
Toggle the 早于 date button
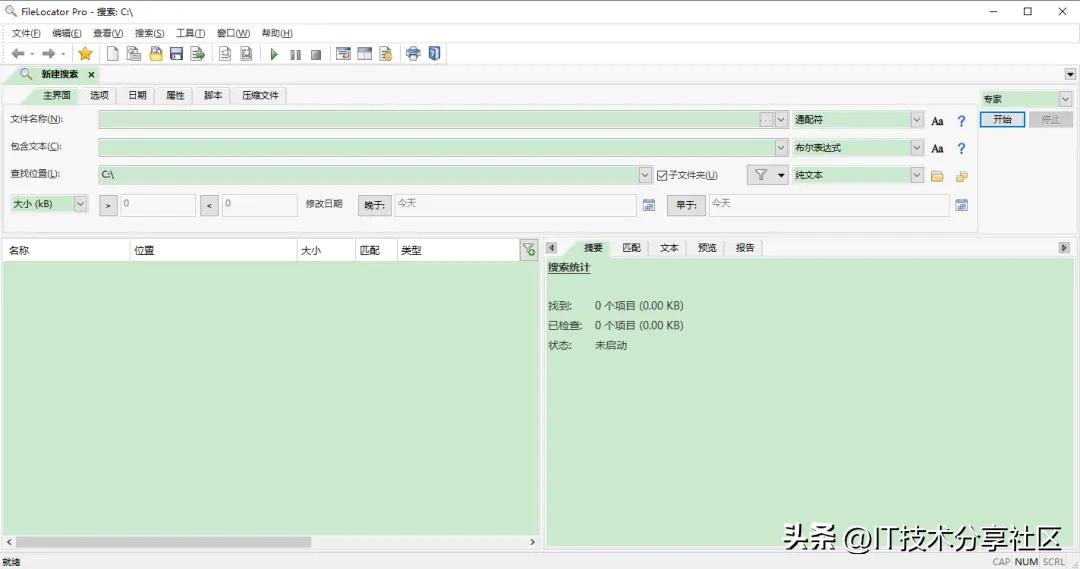click(686, 205)
